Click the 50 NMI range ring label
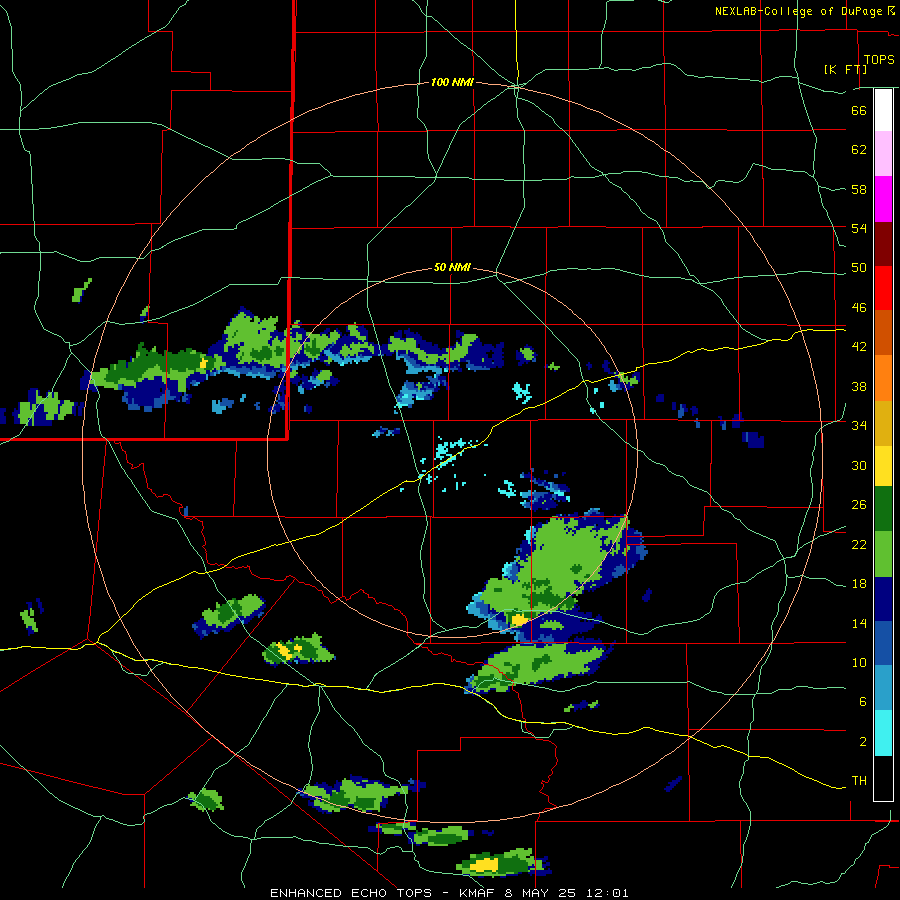 tap(452, 267)
